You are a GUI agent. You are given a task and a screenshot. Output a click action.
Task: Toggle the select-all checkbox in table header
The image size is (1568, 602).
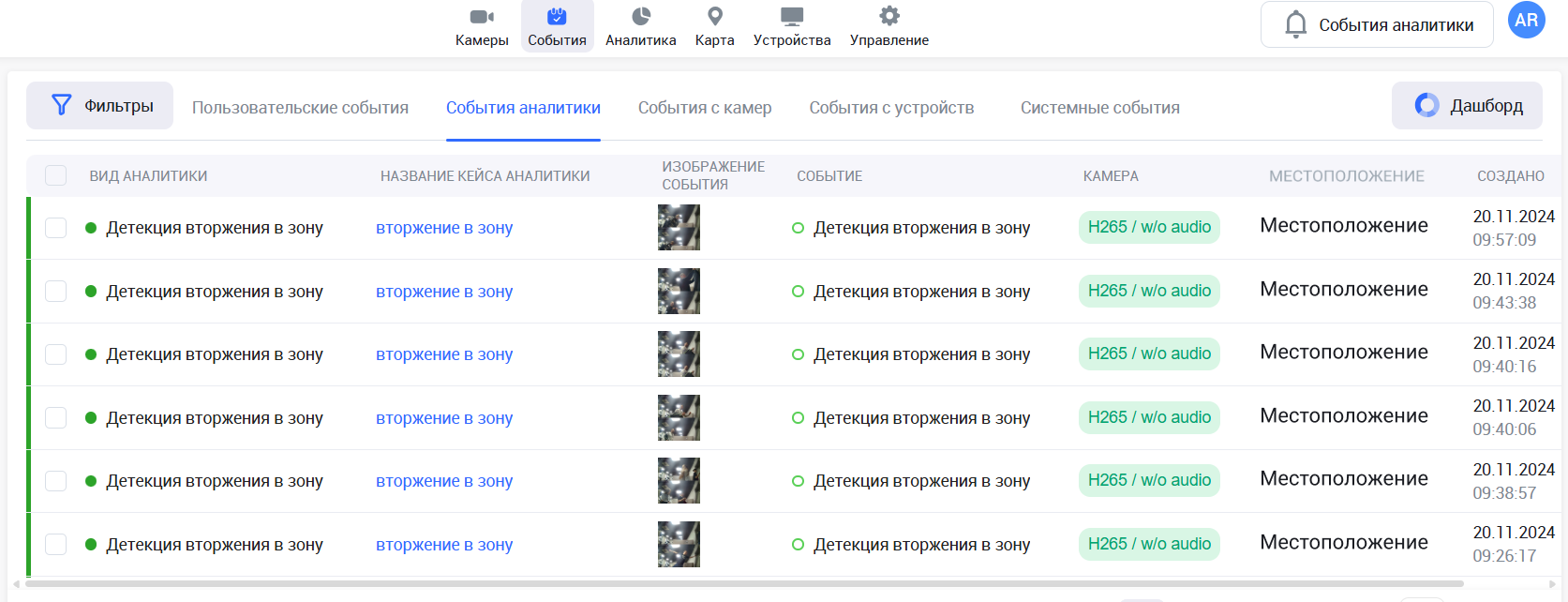coord(56,175)
